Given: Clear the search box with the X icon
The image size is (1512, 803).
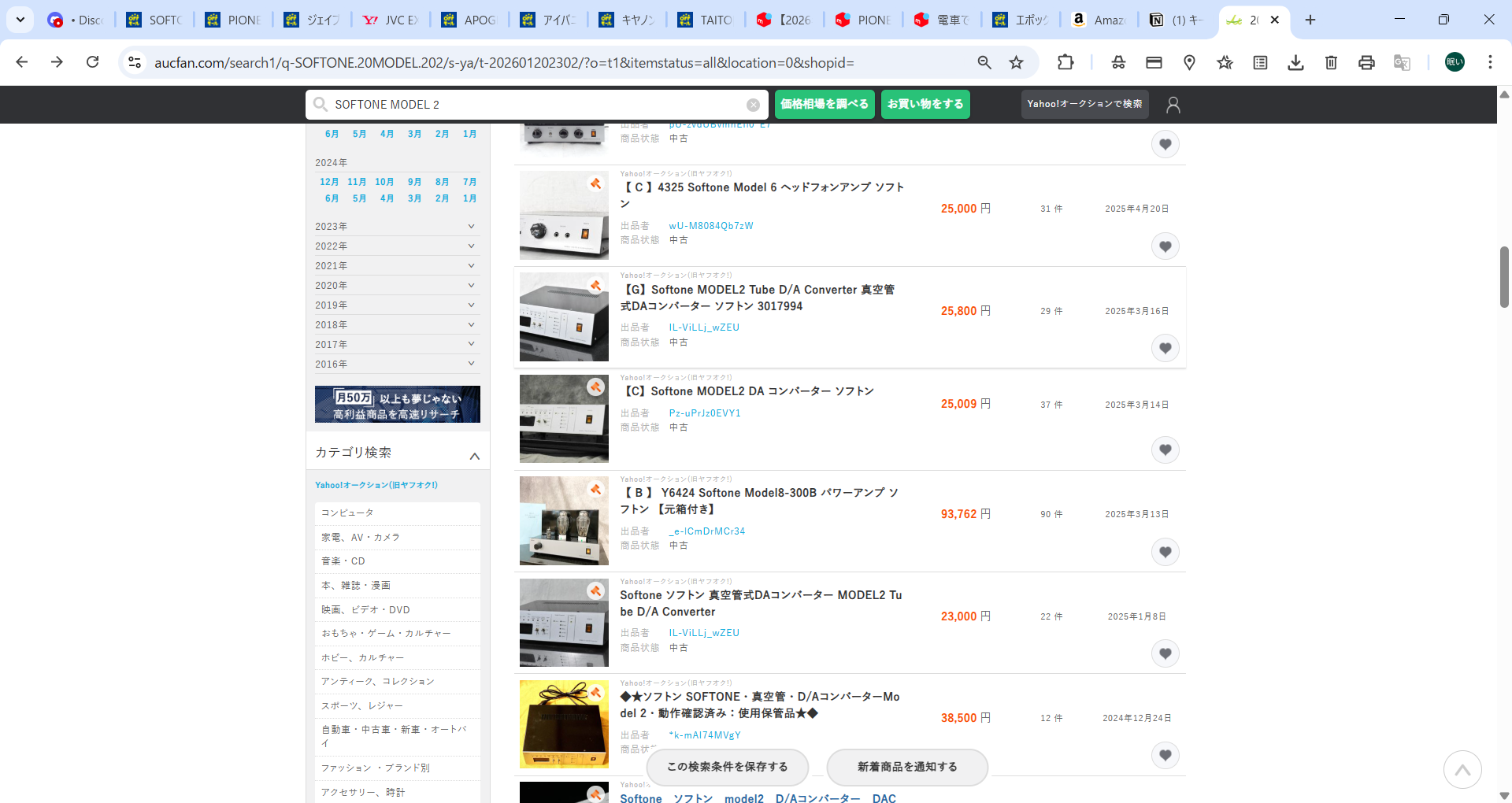Looking at the screenshot, I should 753,105.
